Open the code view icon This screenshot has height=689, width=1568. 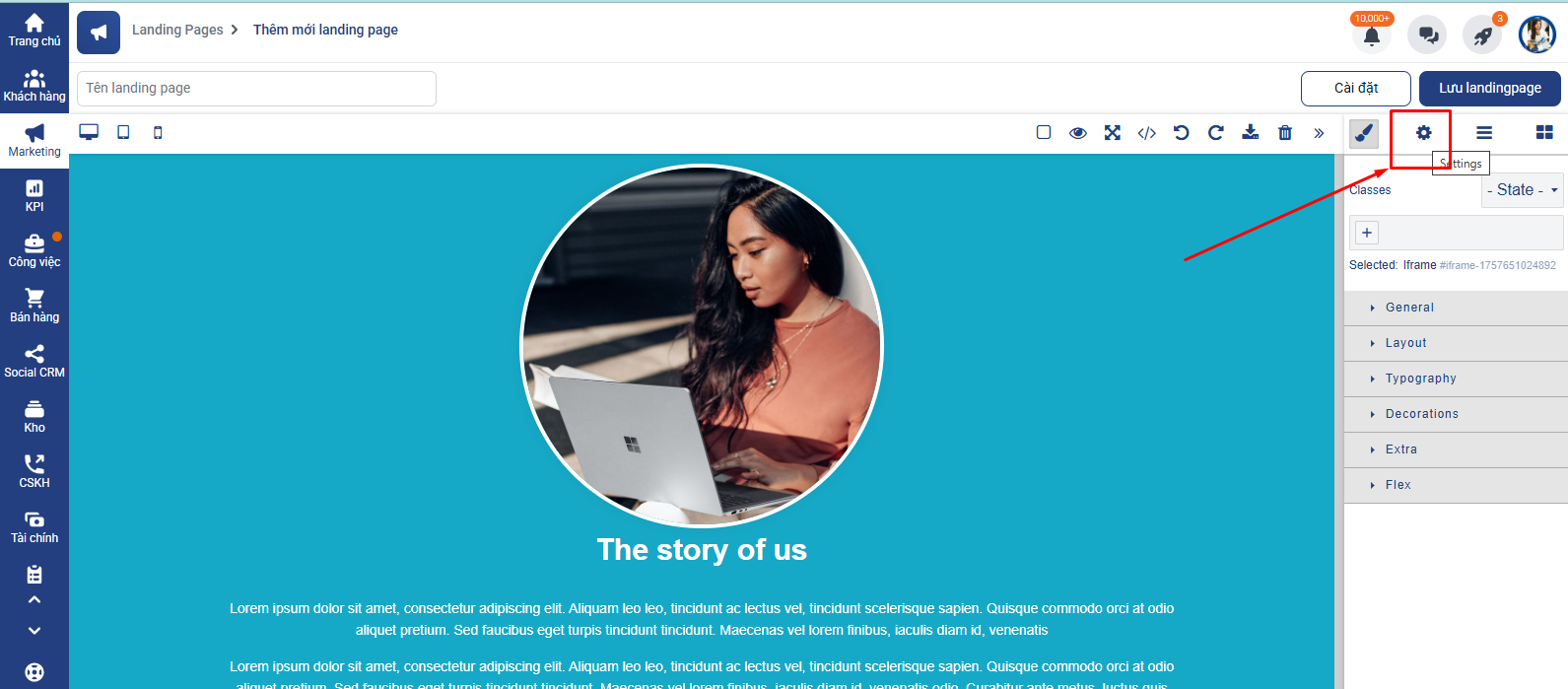pyautogui.click(x=1147, y=133)
